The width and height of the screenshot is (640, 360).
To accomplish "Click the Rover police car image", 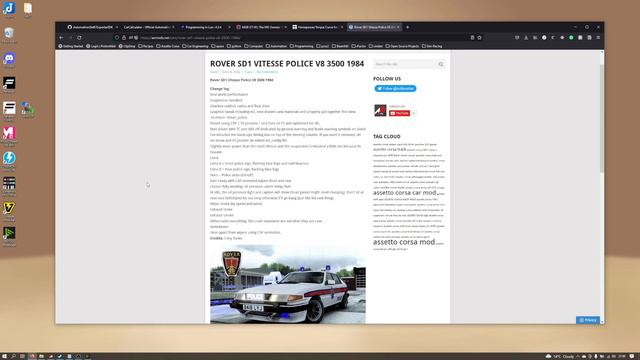I will click(288, 284).
